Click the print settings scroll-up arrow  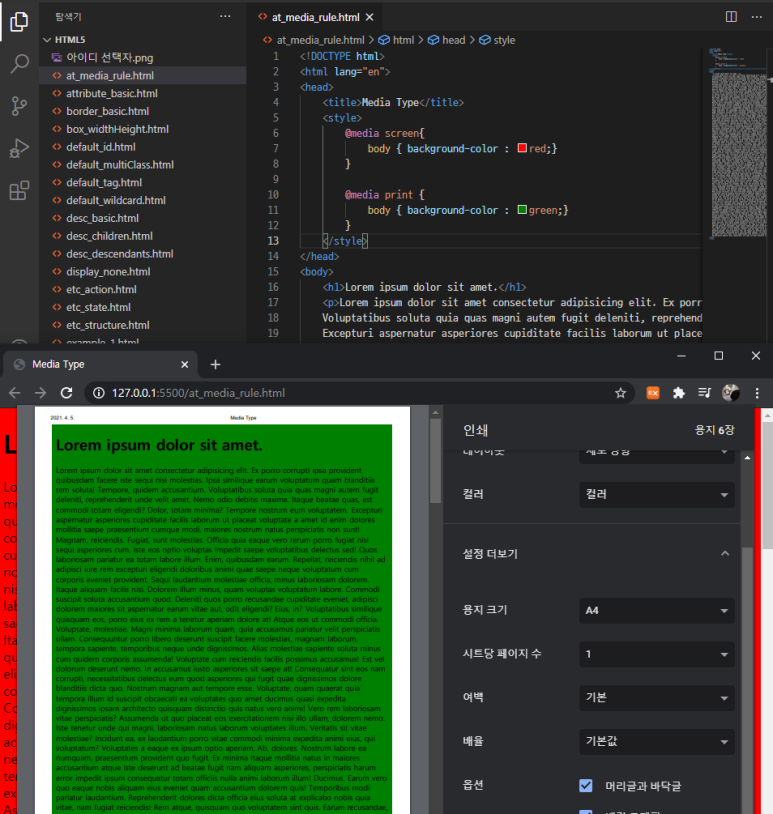[x=748, y=458]
